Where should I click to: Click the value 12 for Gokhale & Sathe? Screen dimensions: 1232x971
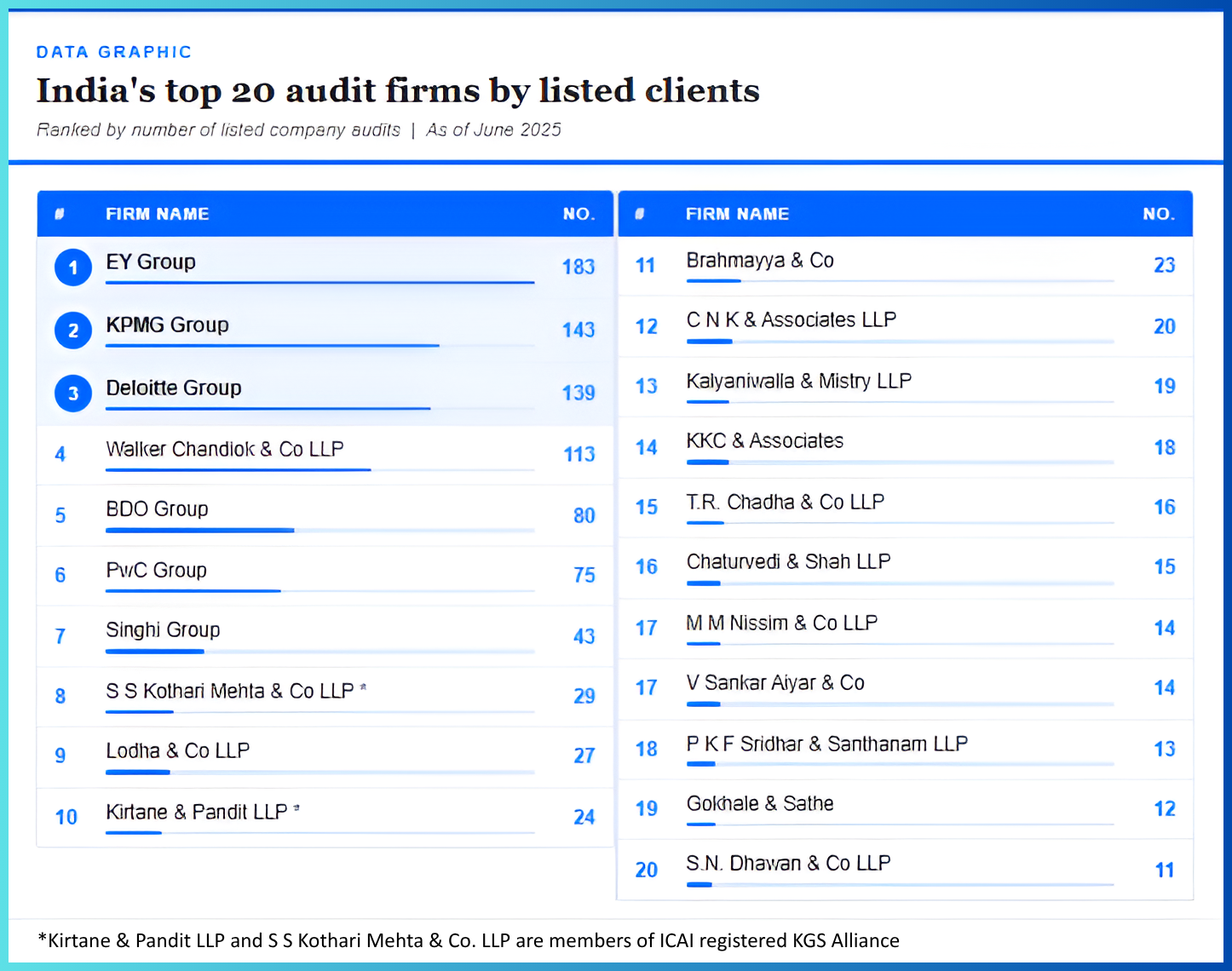point(1165,809)
